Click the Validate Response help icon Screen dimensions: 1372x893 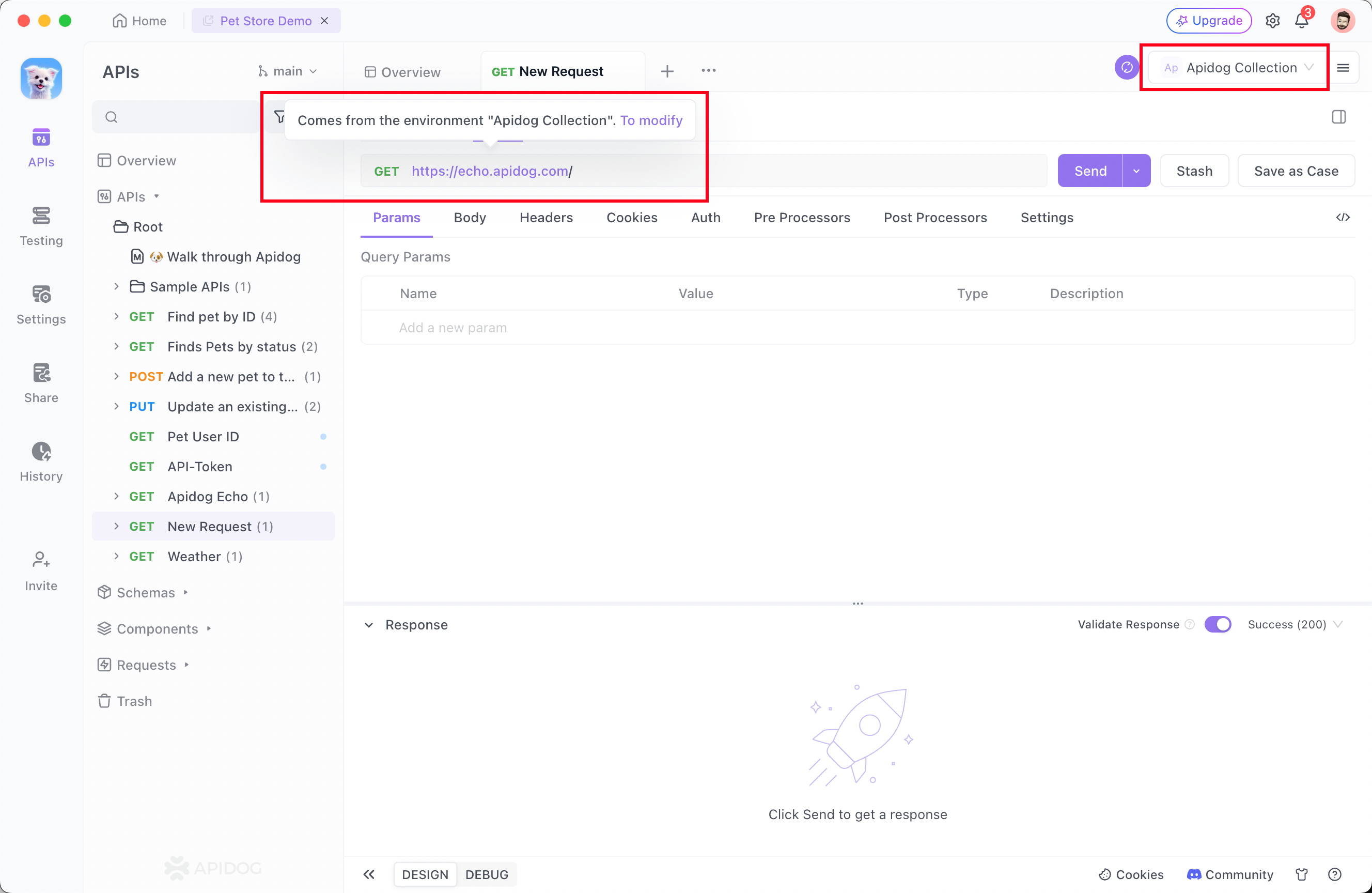(1189, 624)
